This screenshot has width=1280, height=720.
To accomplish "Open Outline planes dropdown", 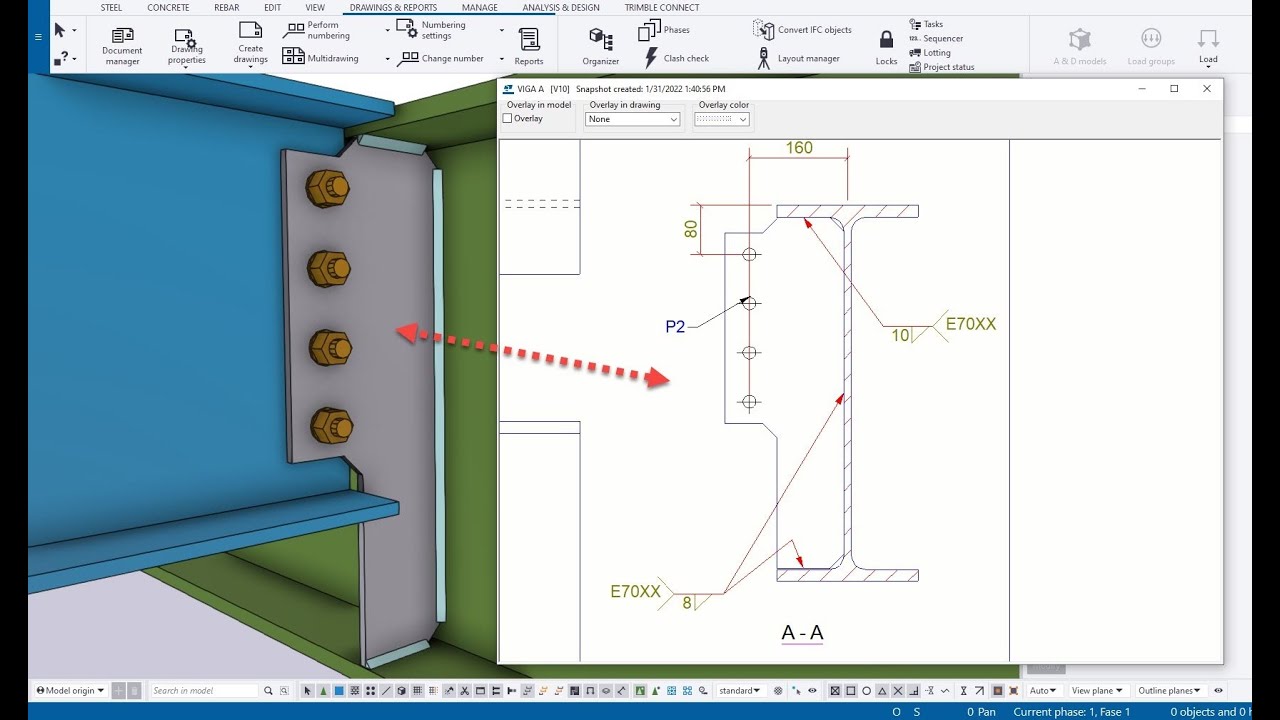I will point(1169,690).
